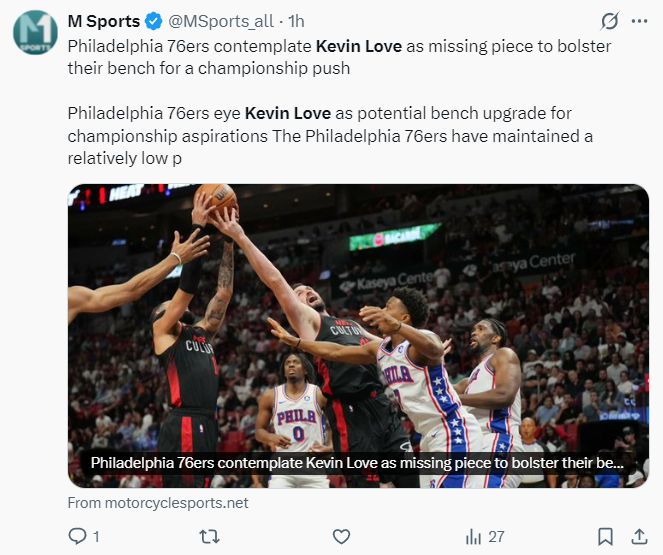Like the post with the heart icon
663x555 pixels.
pyautogui.click(x=341, y=537)
